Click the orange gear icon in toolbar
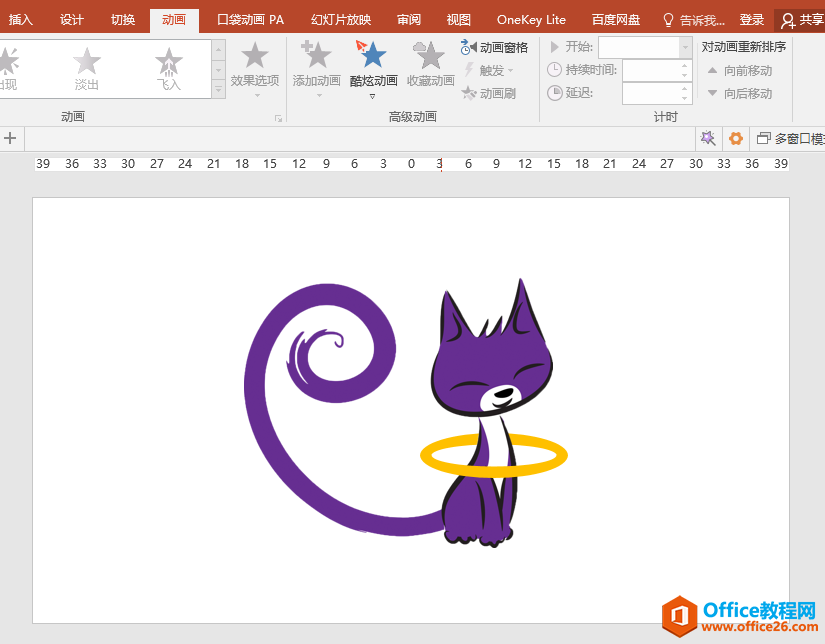825x644 pixels. 736,139
